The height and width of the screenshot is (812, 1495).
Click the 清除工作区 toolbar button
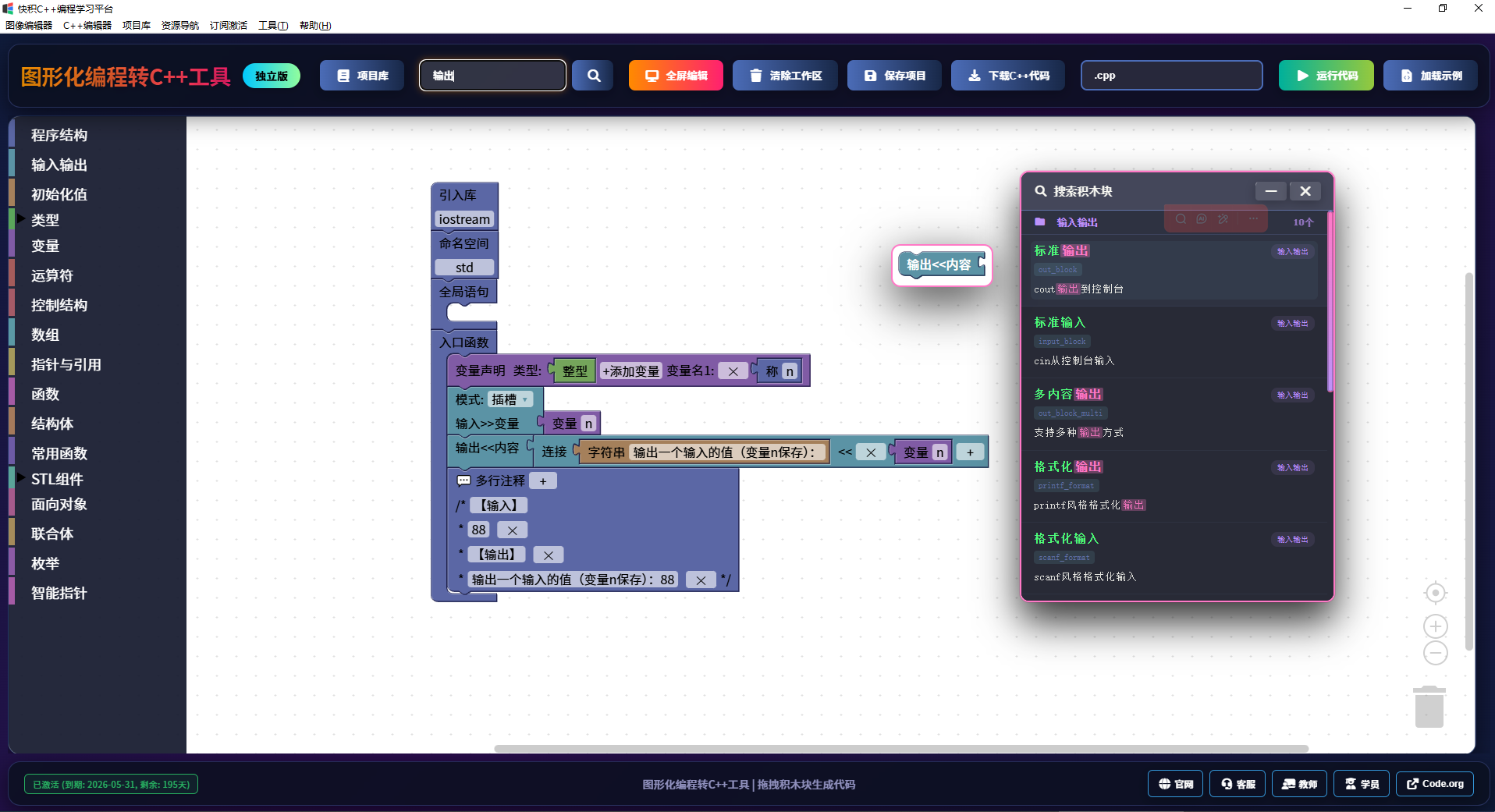point(785,75)
